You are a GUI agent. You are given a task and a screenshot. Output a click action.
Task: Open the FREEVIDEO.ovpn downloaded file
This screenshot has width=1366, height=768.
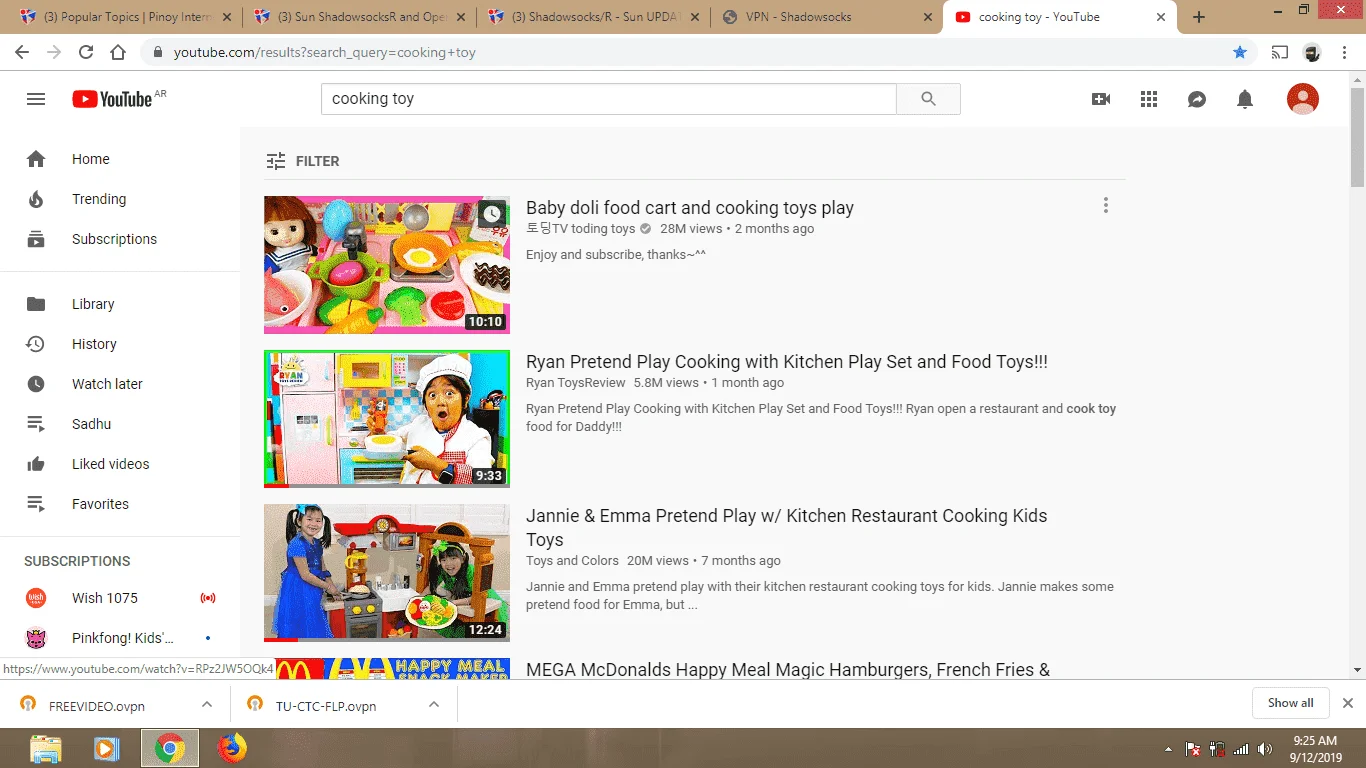(97, 706)
